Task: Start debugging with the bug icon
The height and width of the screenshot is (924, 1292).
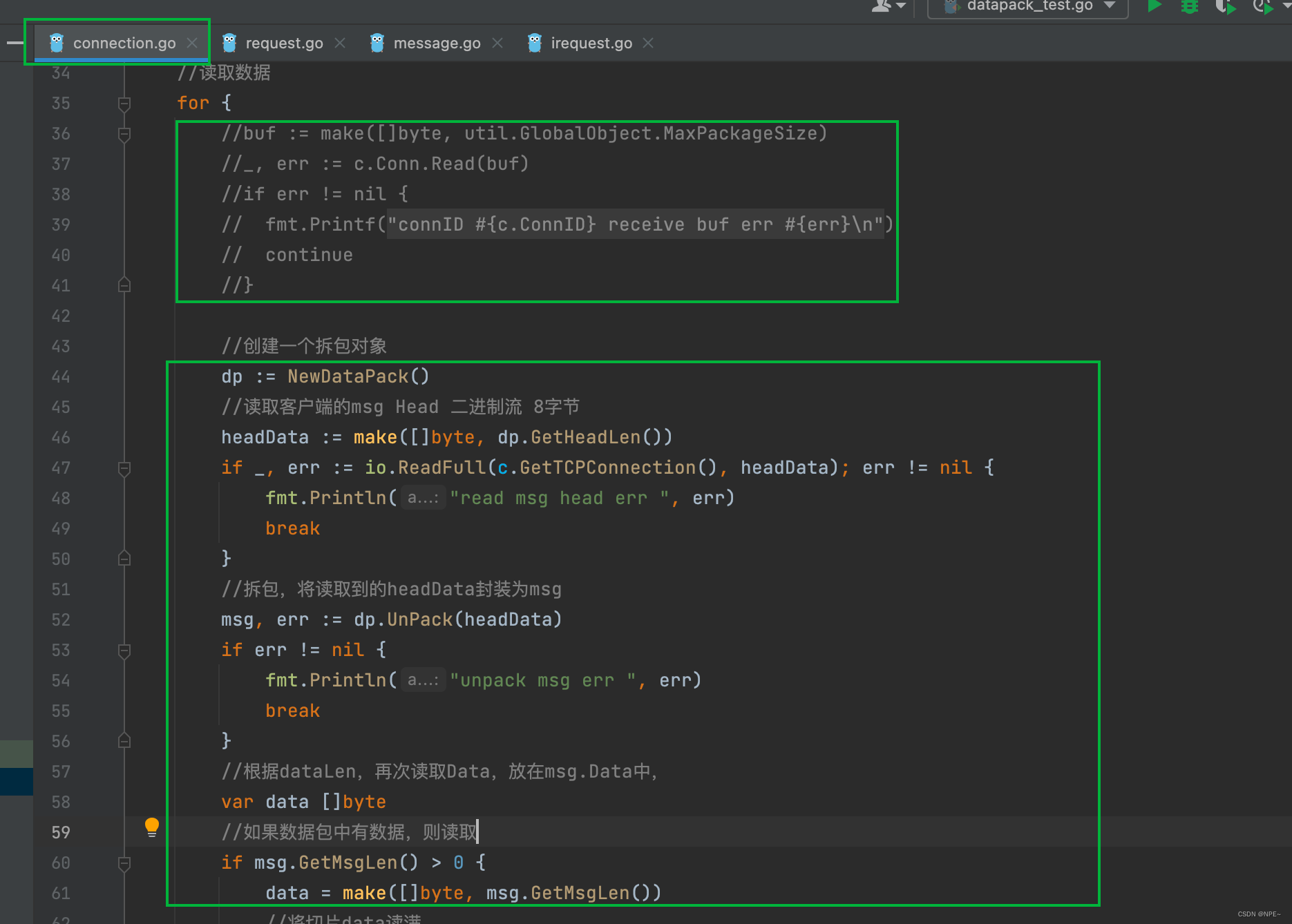Action: coord(1190,6)
